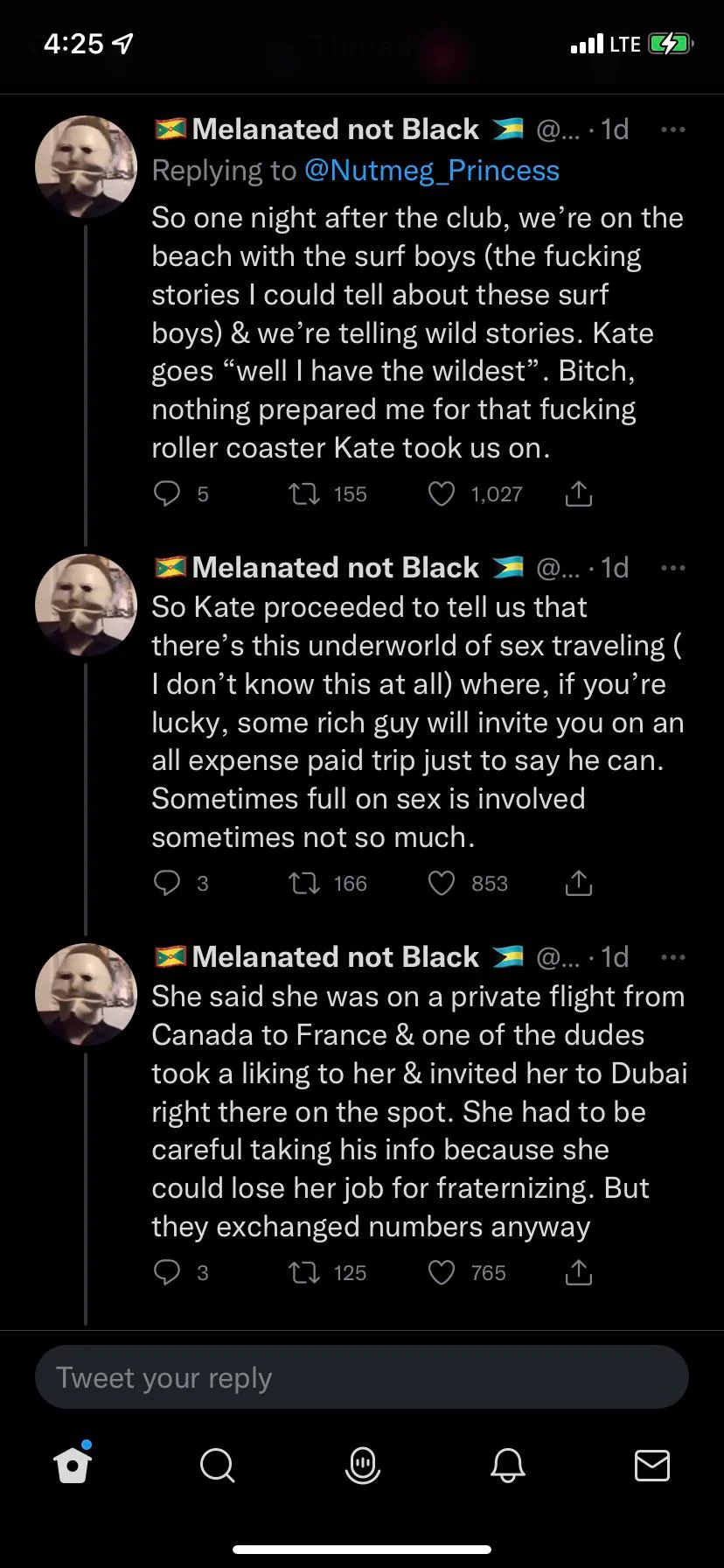The width and height of the screenshot is (724, 1568).
Task: Open the @Nutmeg_Princess profile link
Action: coord(431,171)
